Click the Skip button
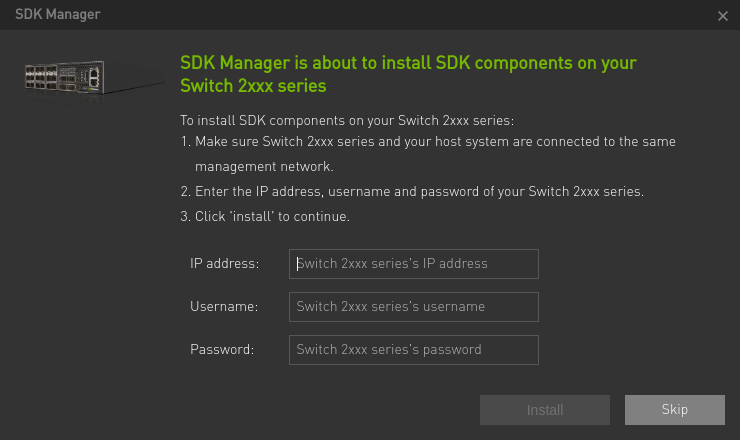Screen dimensions: 740x440 tap(674, 410)
